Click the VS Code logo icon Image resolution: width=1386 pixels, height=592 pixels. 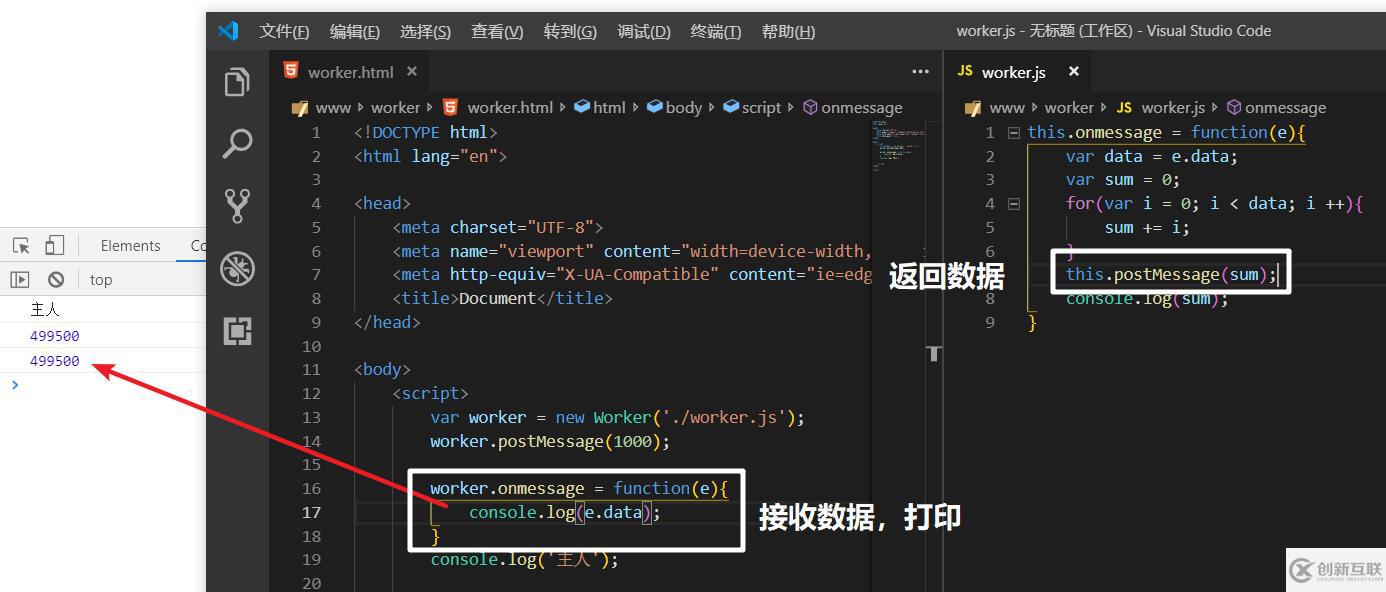(228, 31)
